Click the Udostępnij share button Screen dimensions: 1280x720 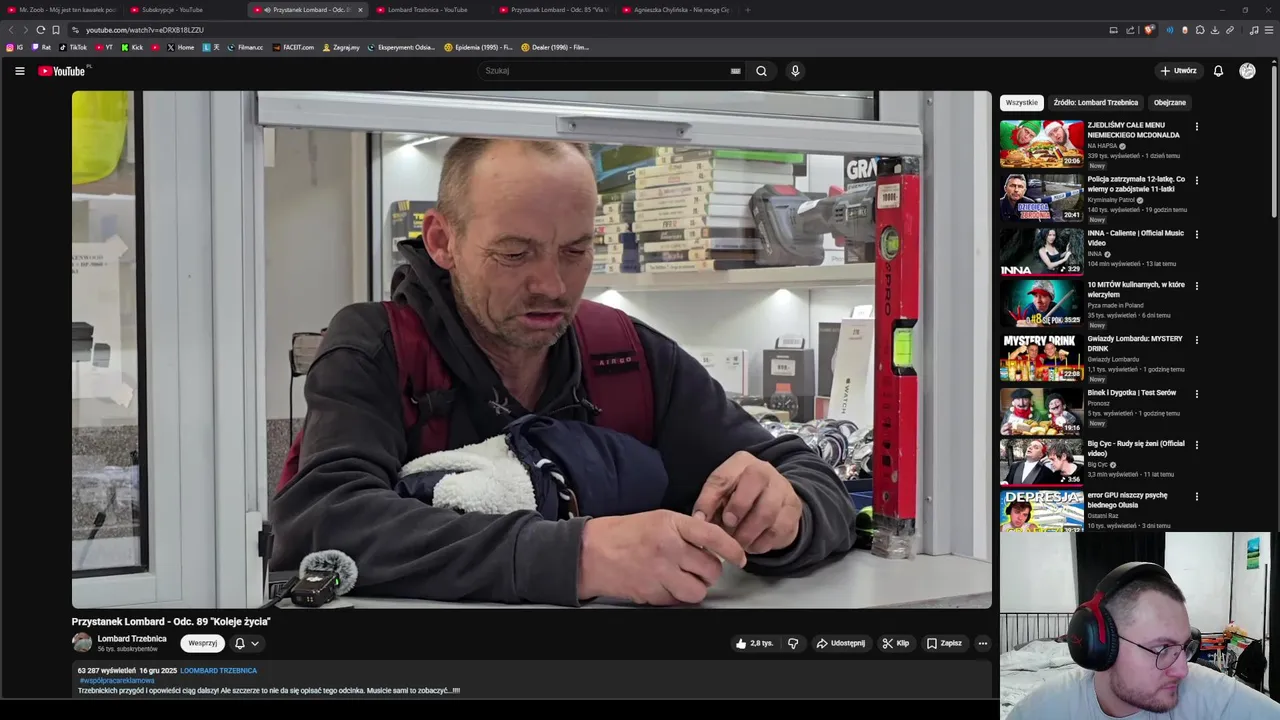click(x=840, y=643)
